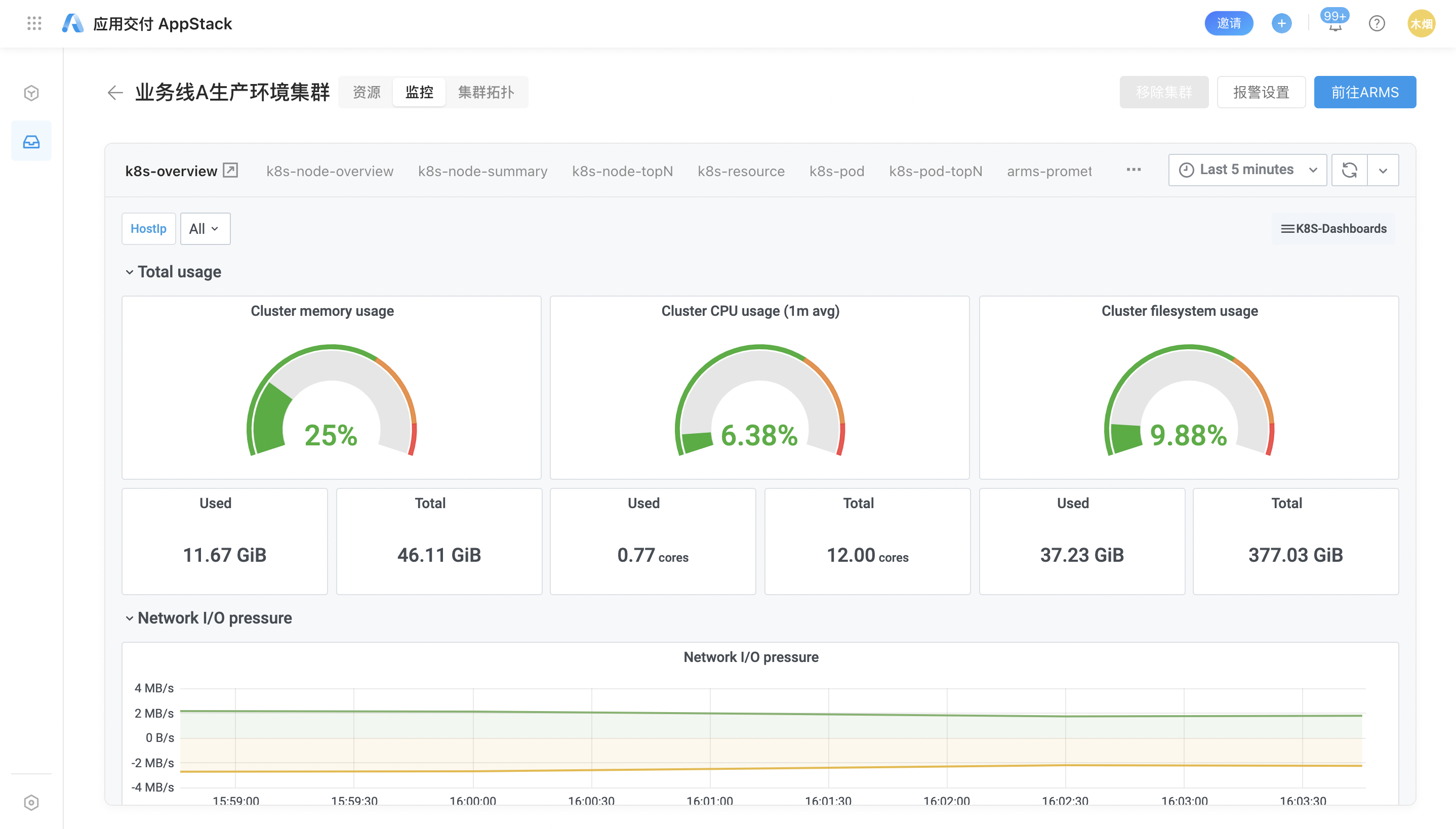The image size is (1456, 829).
Task: Select the k8s-node-summary dashboard tab
Action: coord(482,171)
